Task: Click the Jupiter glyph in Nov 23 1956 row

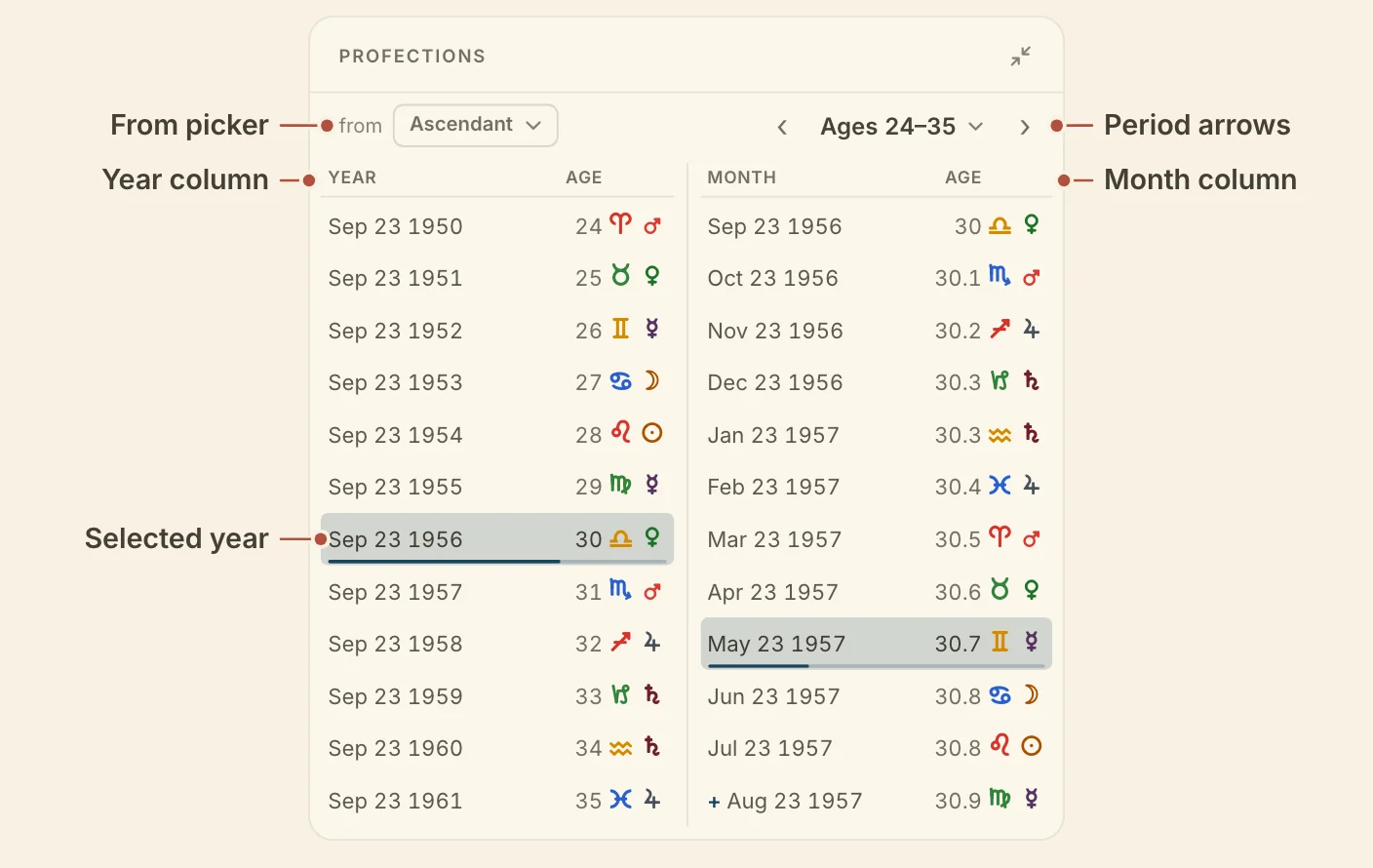Action: (1032, 330)
